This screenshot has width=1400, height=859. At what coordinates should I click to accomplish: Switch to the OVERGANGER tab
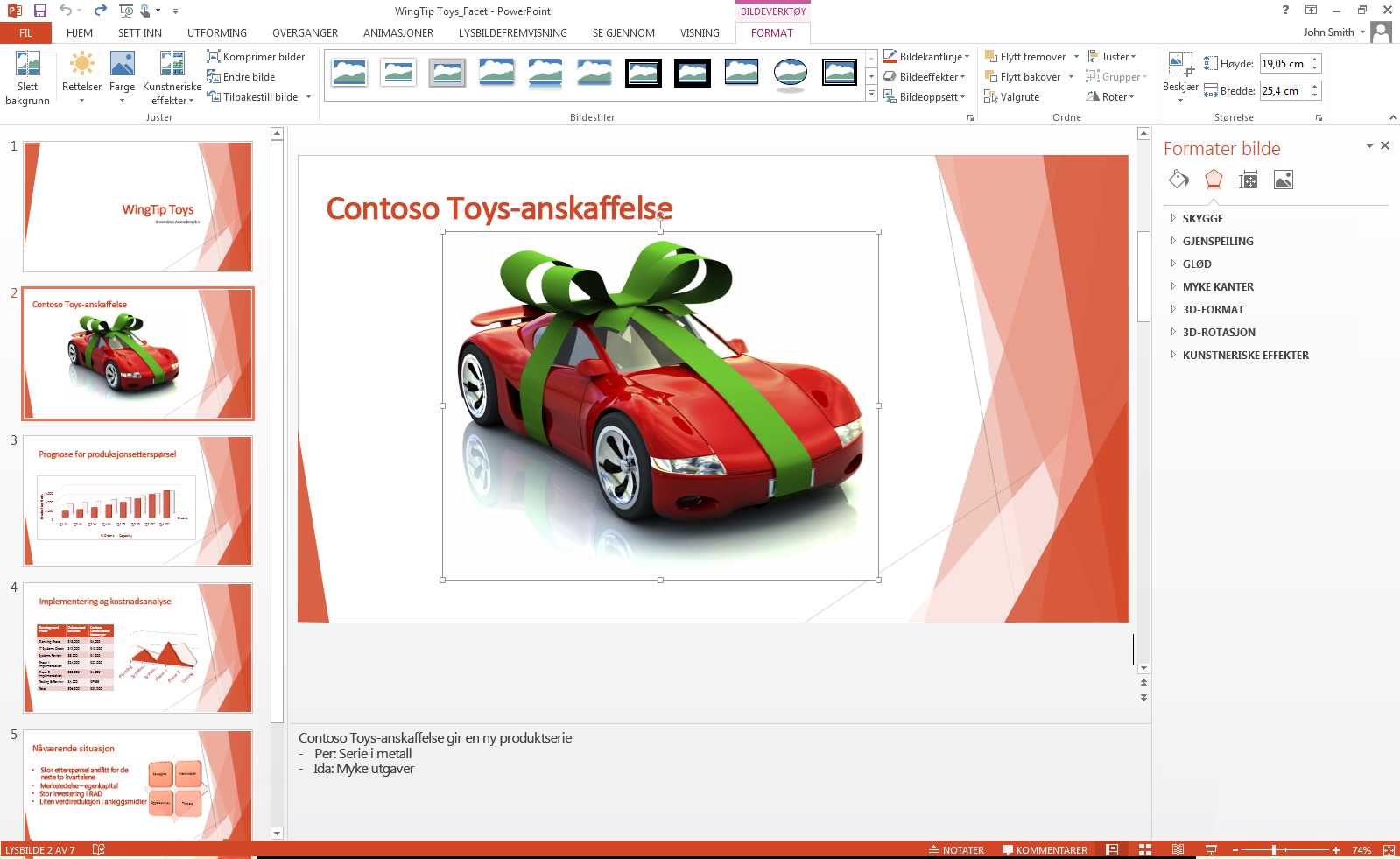click(305, 33)
